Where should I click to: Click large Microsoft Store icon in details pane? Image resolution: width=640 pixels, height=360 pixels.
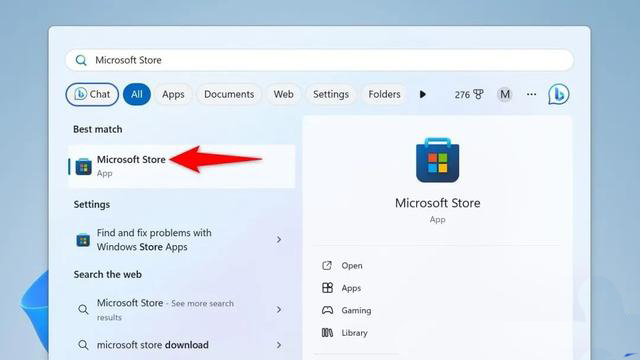click(x=438, y=160)
